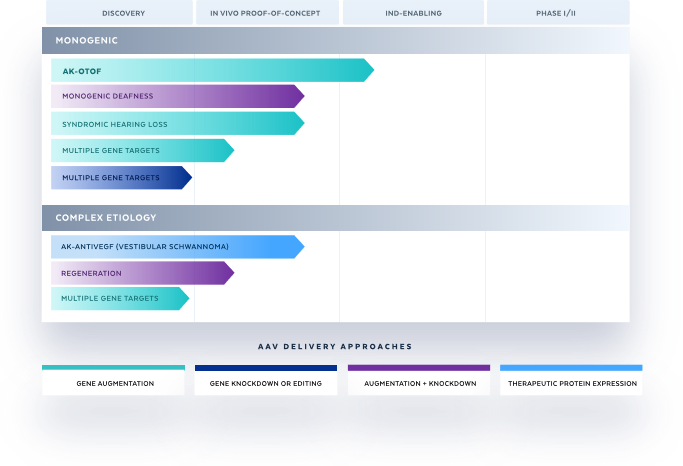Open the IND-Enabling stage column header
Image resolution: width=683 pixels, height=466 pixels.
click(413, 13)
